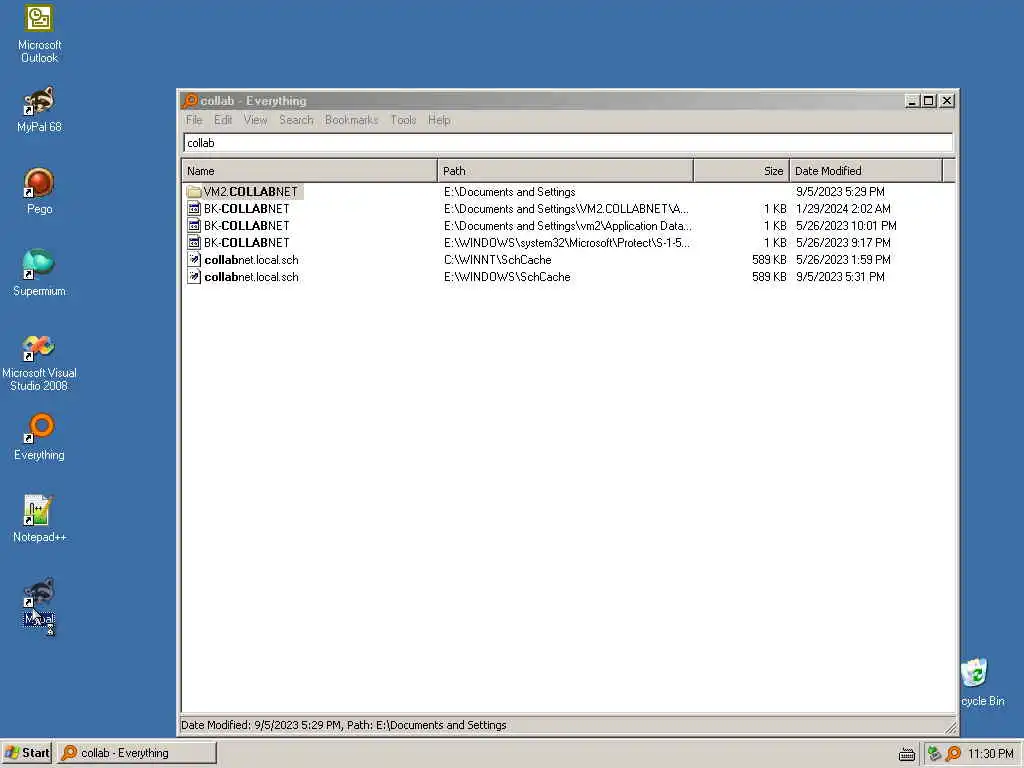Screen dimensions: 1024x768
Task: Click the taskbar clock showing 11:30 PM
Action: click(990, 753)
